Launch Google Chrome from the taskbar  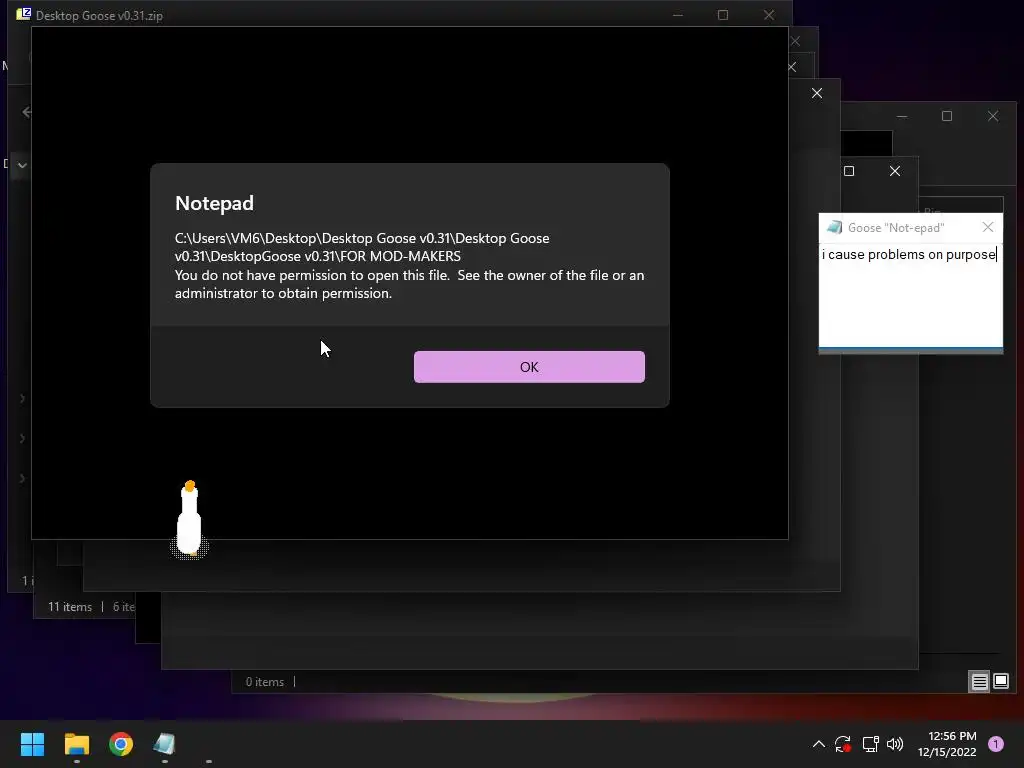point(121,744)
